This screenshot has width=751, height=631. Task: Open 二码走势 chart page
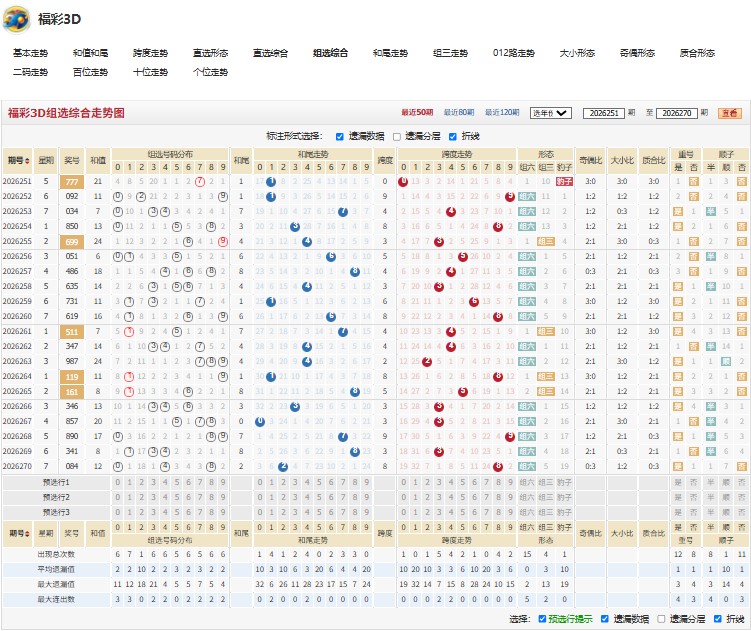coord(31,72)
